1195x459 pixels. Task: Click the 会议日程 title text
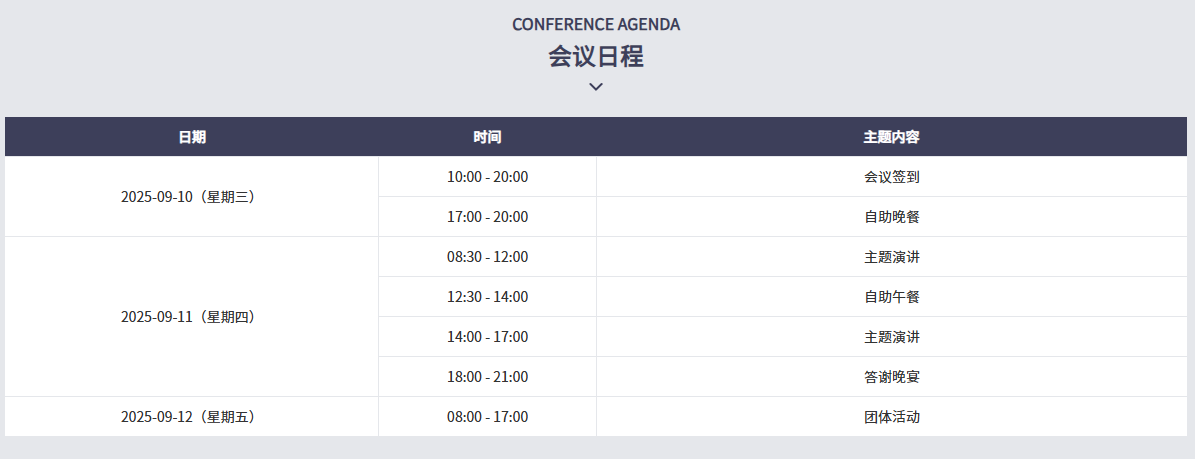596,56
